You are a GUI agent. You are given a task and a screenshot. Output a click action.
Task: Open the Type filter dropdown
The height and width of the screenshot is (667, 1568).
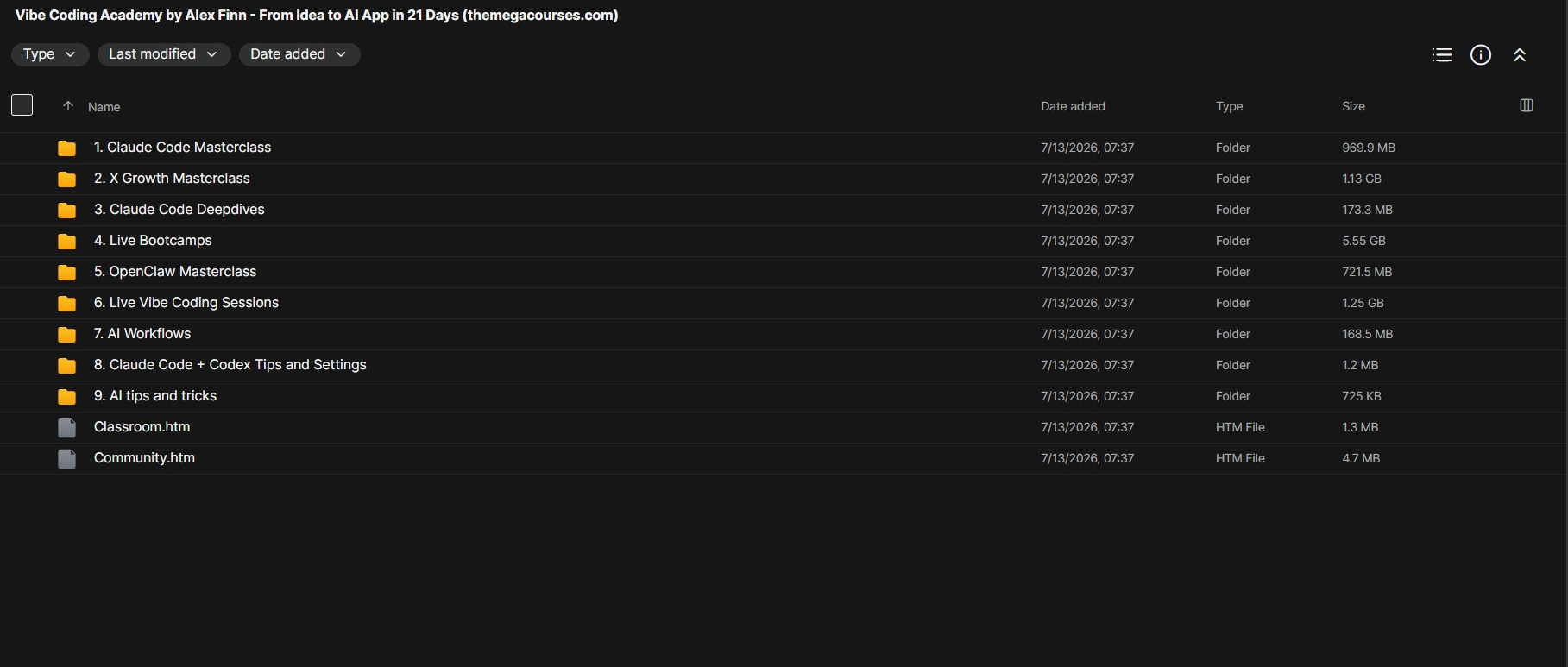click(50, 54)
